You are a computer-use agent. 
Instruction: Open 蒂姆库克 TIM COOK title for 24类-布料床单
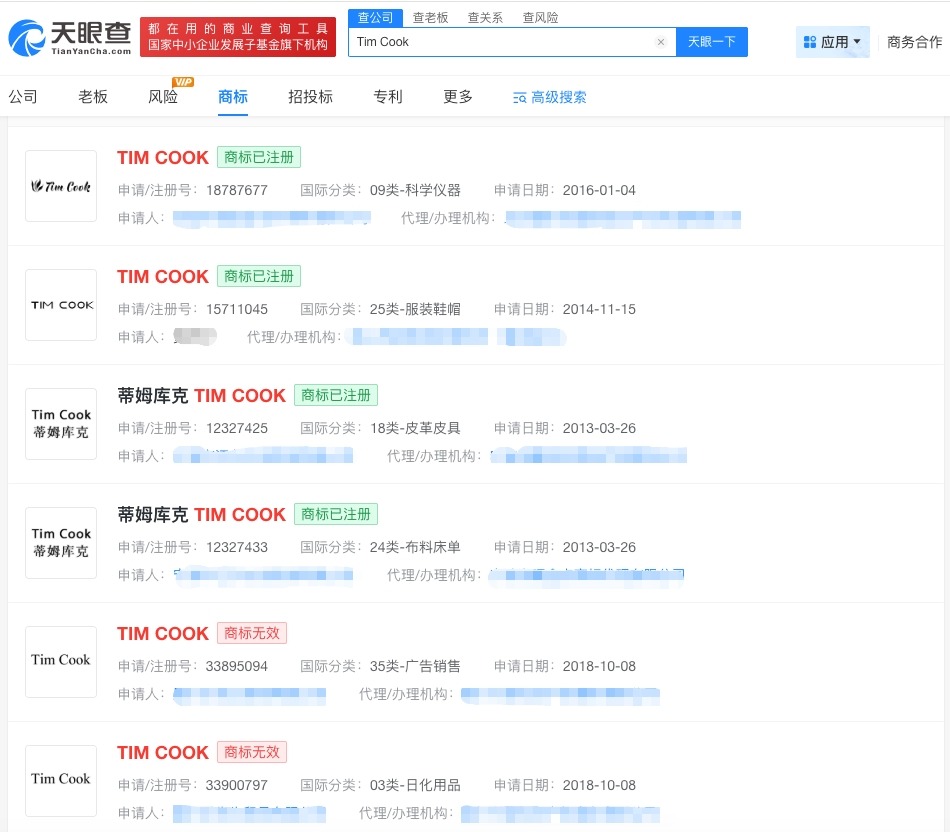pos(201,514)
